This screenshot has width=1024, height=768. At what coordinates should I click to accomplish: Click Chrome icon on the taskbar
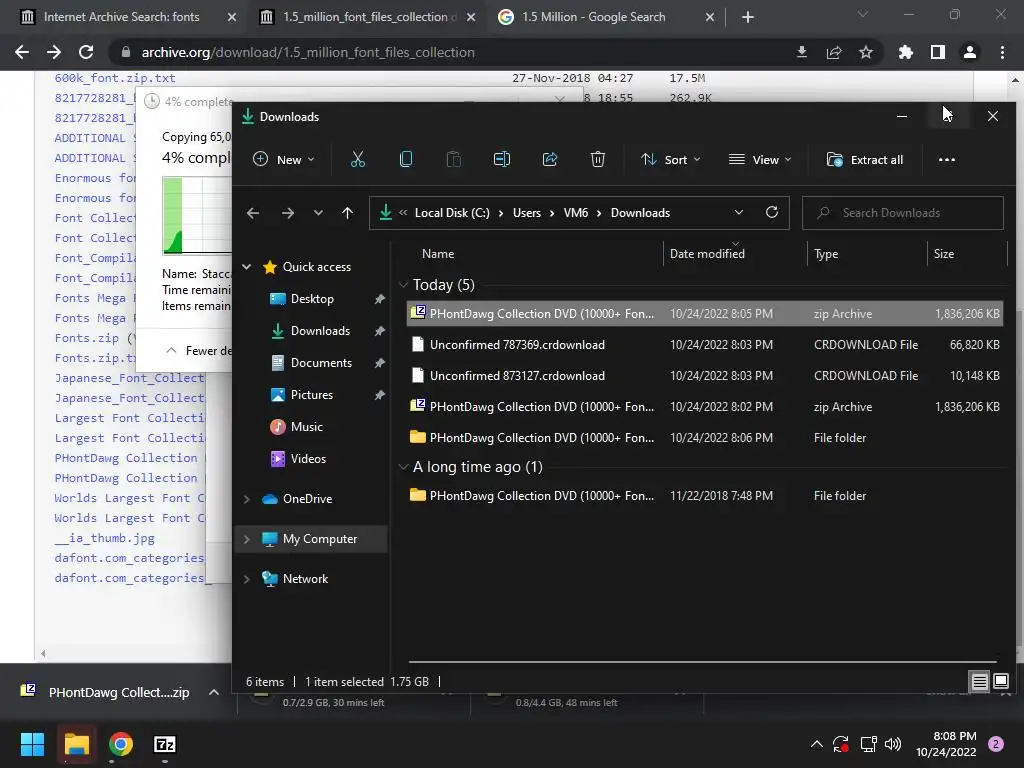click(121, 744)
